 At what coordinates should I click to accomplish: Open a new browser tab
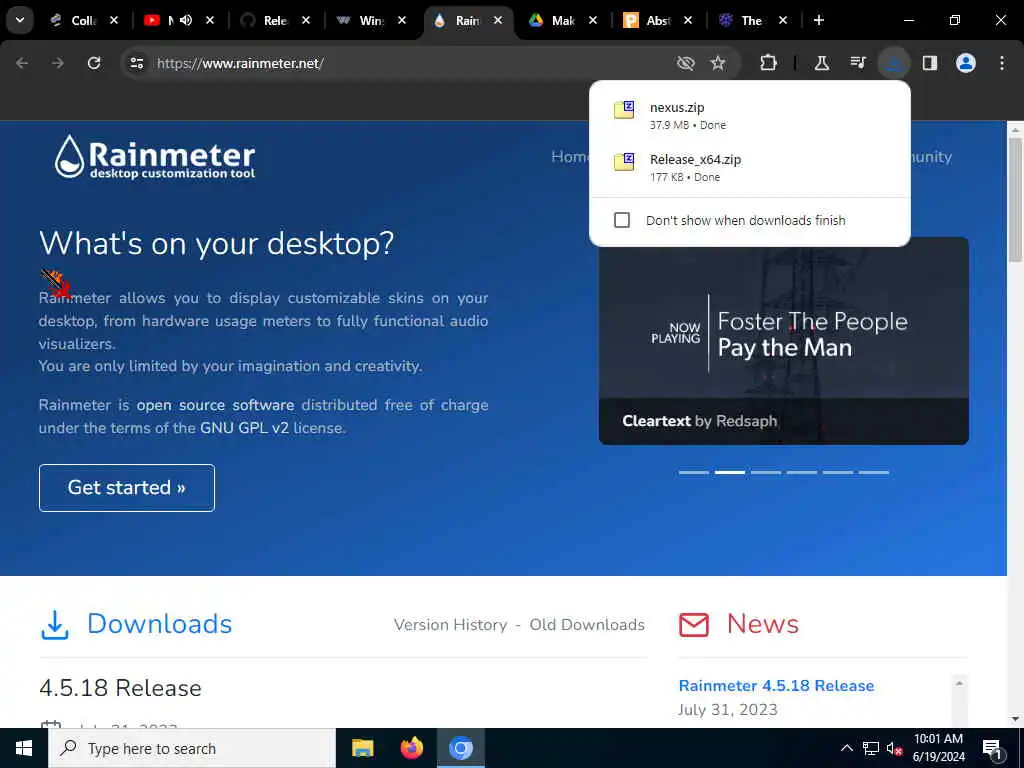[x=819, y=20]
